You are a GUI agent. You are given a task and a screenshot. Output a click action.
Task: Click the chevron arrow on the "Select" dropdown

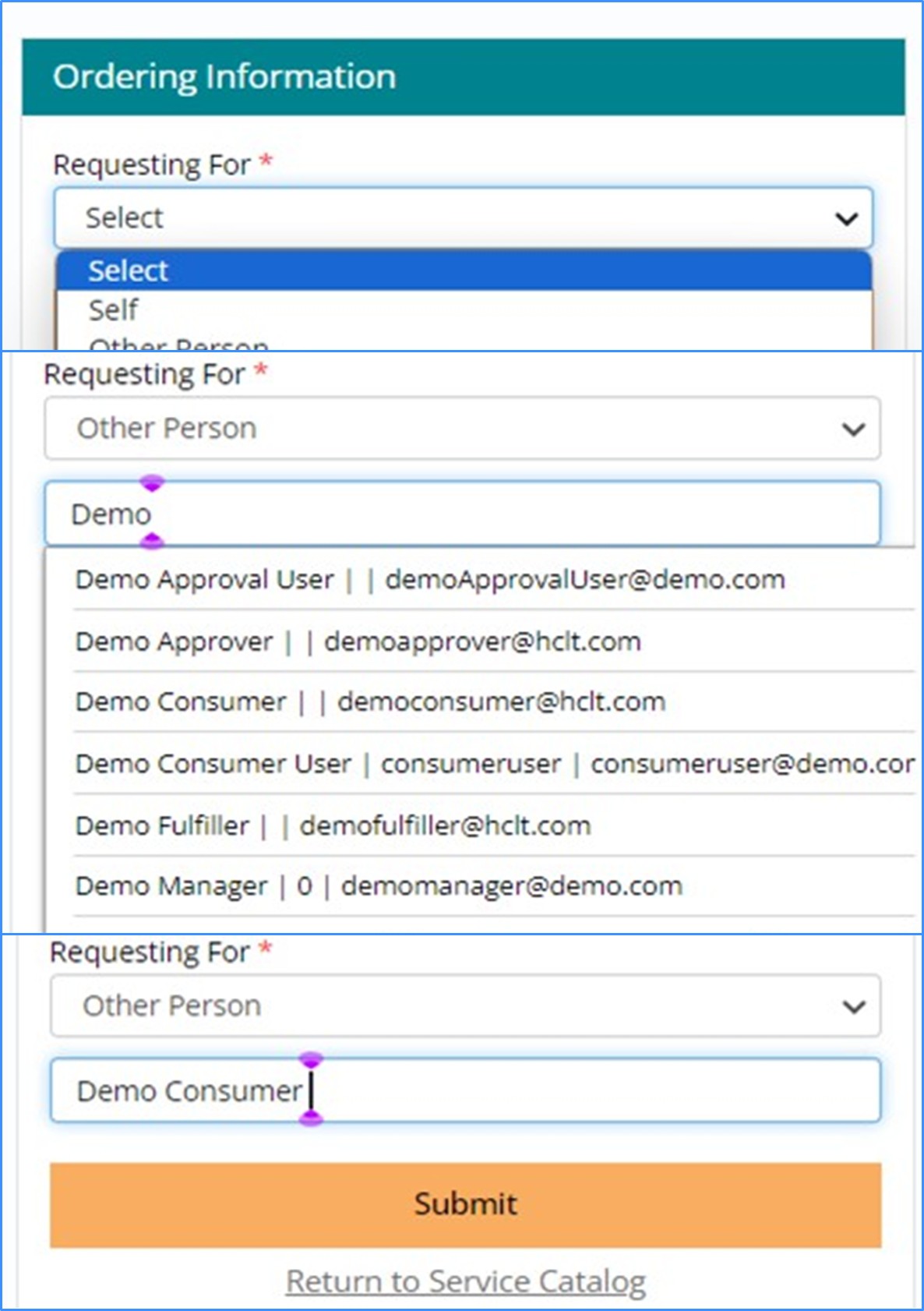tap(846, 219)
